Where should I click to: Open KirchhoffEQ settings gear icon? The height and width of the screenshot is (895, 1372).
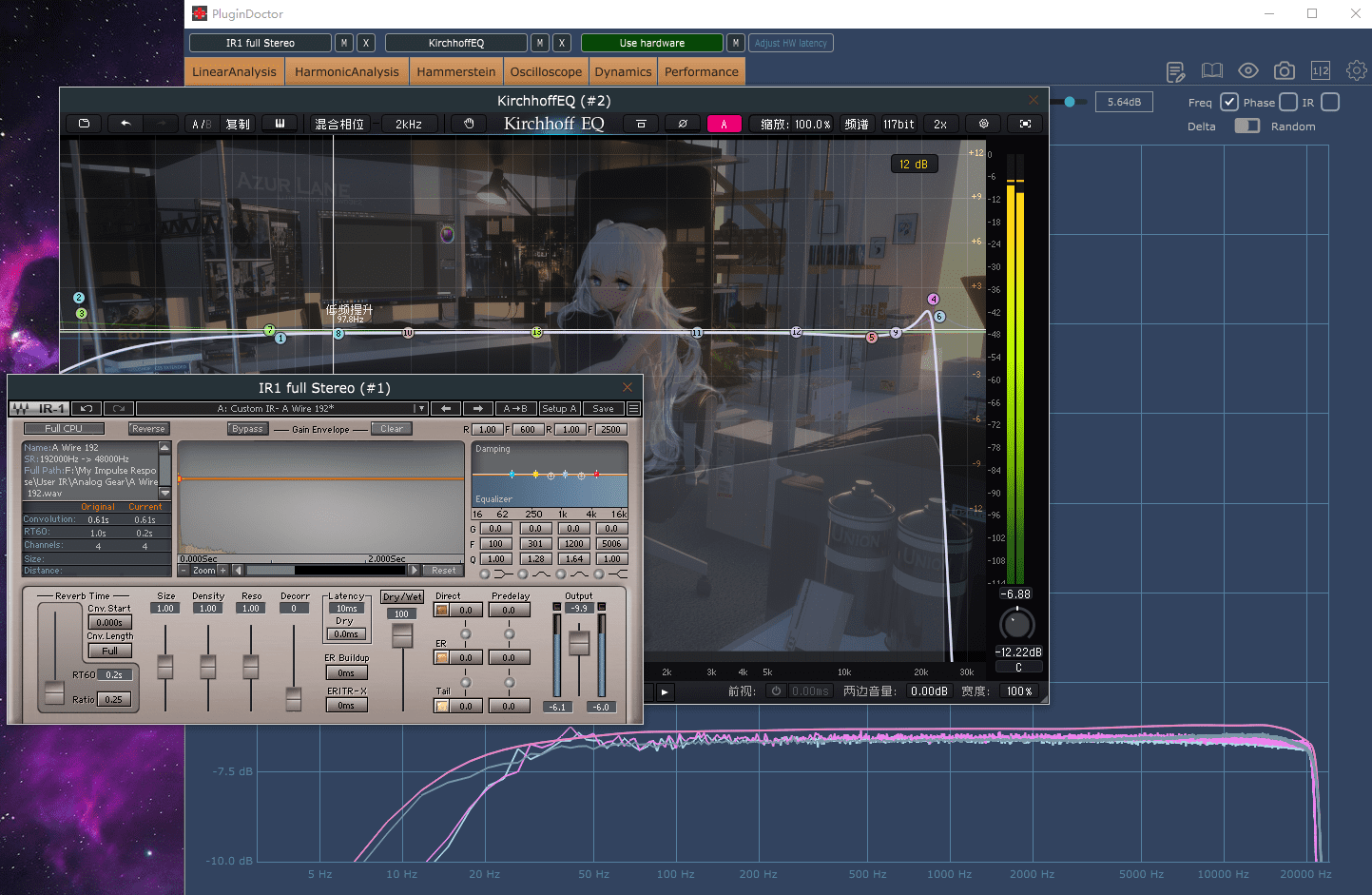click(x=984, y=124)
